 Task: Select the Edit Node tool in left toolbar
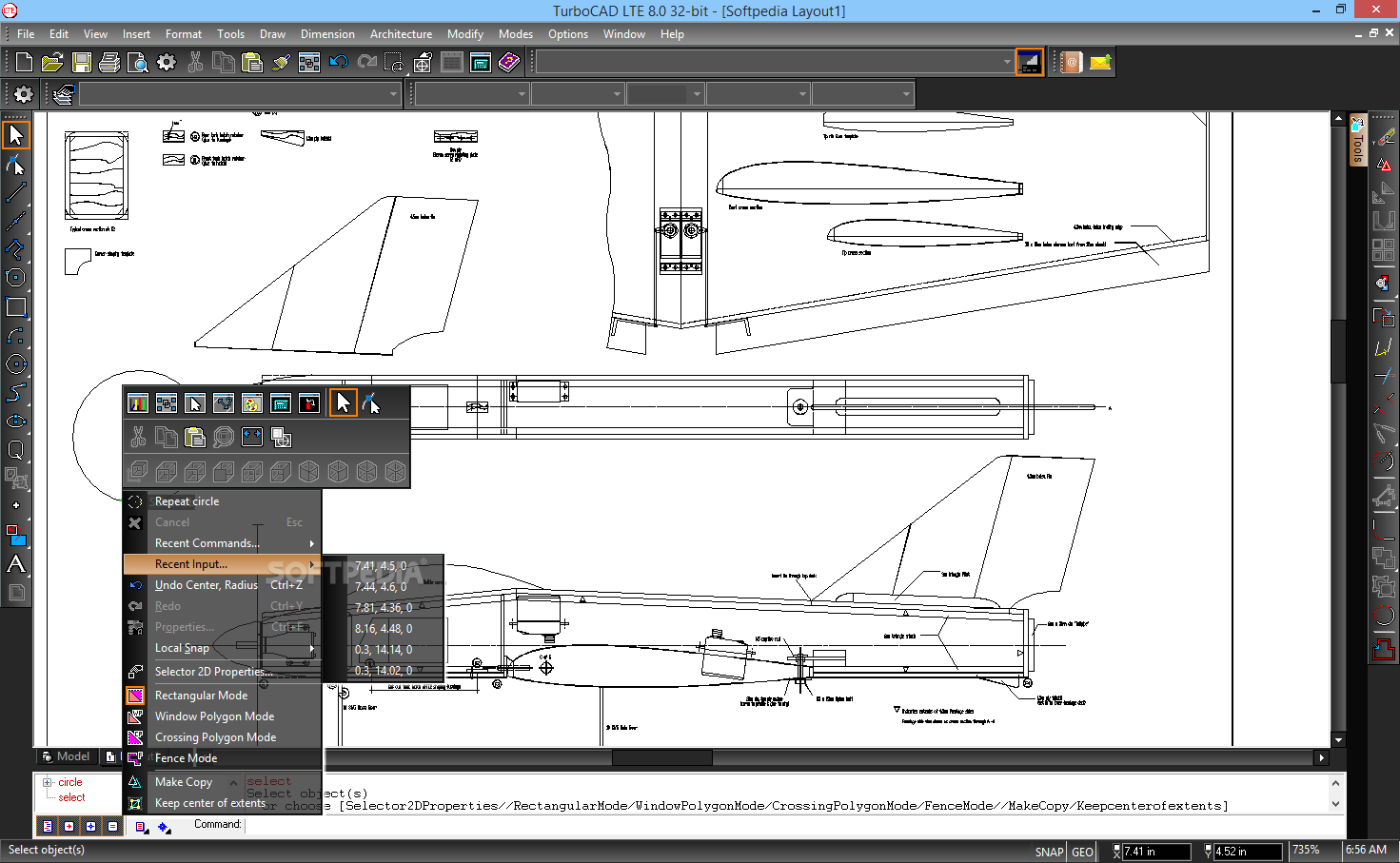[x=16, y=165]
